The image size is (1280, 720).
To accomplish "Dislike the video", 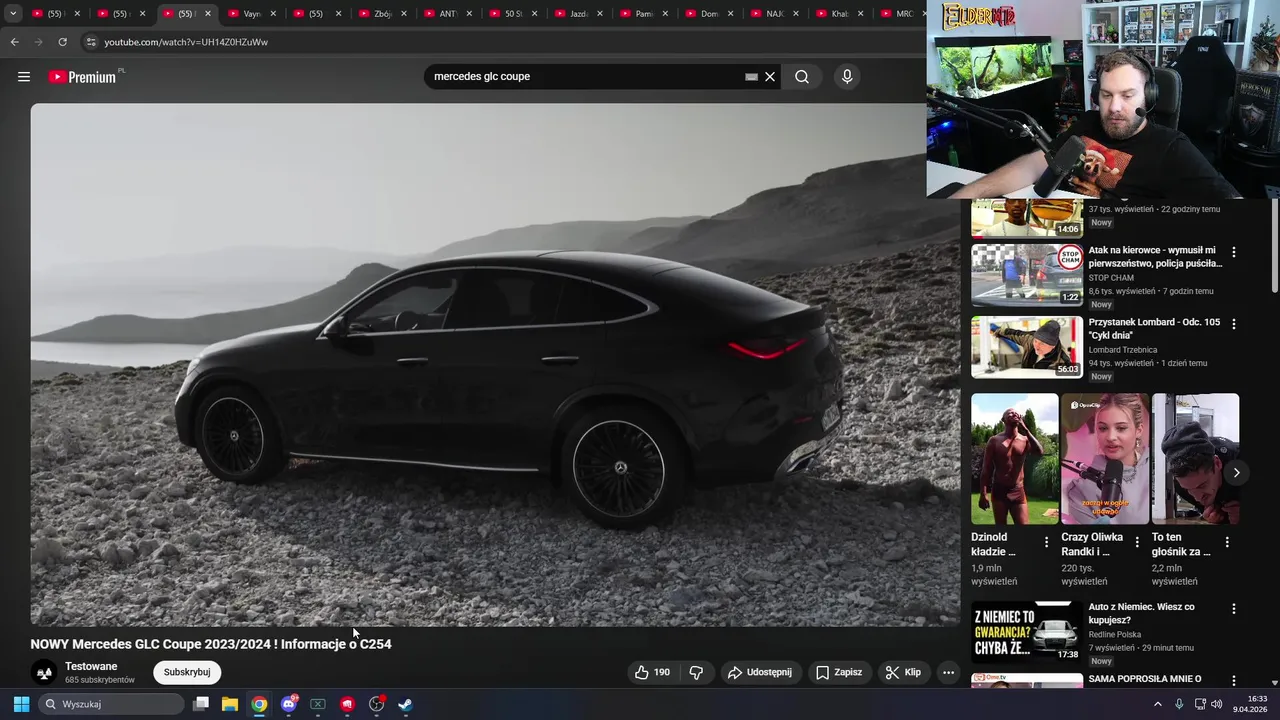I will (697, 672).
